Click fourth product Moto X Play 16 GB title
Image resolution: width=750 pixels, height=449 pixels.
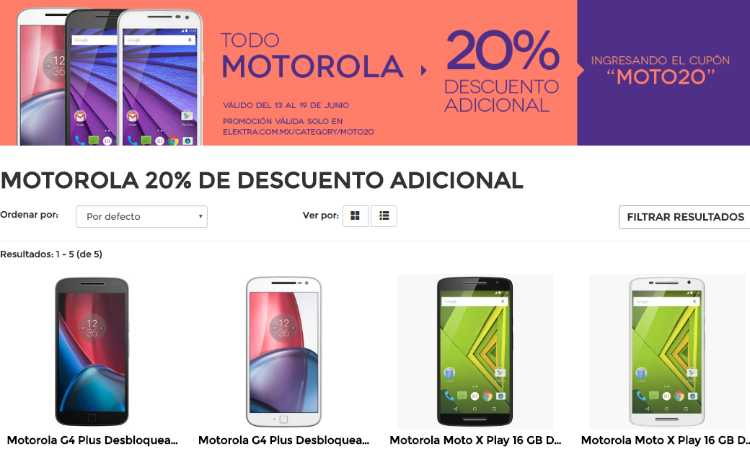click(665, 440)
